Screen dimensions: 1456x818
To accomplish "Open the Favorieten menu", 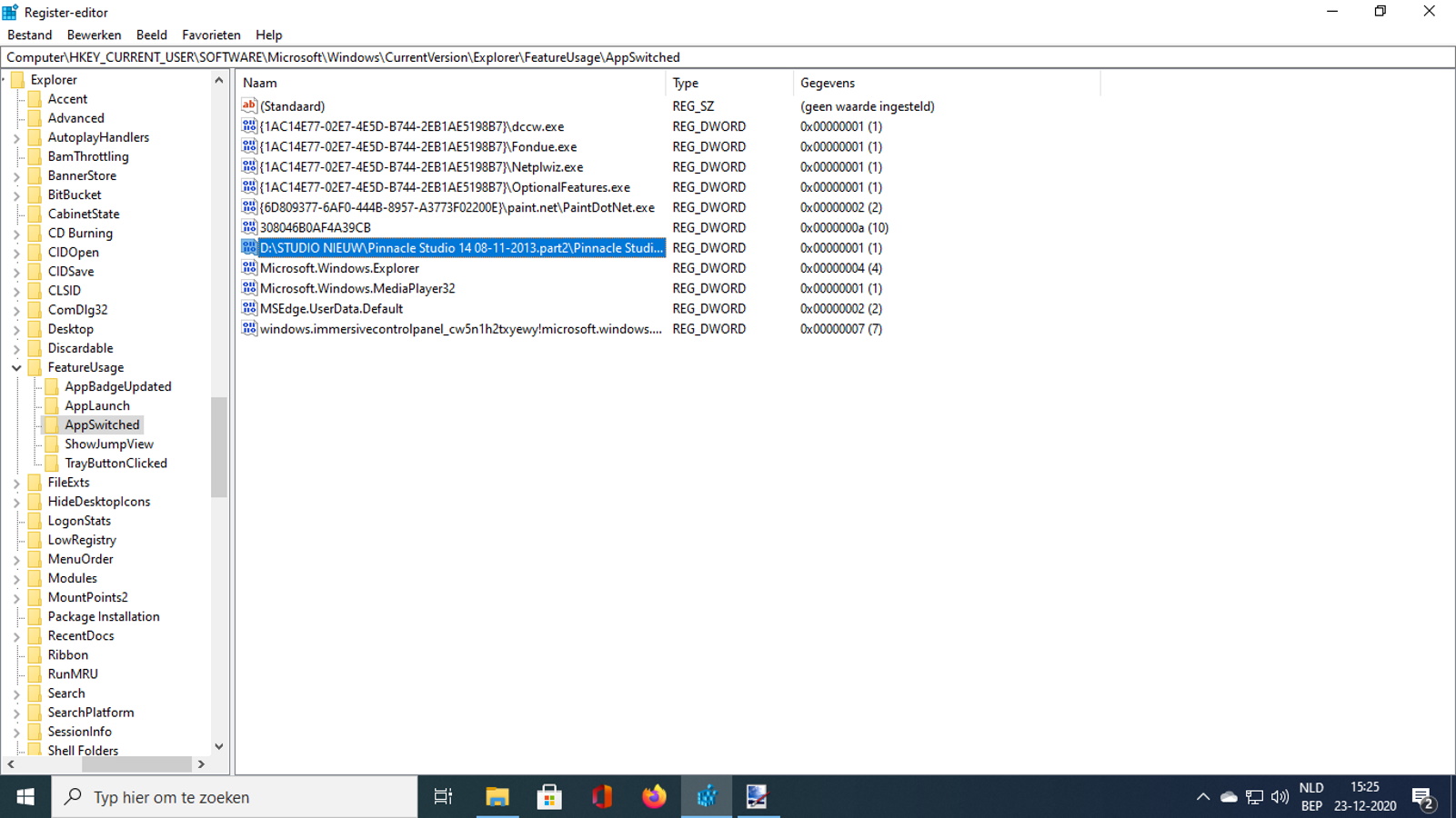I will click(211, 35).
